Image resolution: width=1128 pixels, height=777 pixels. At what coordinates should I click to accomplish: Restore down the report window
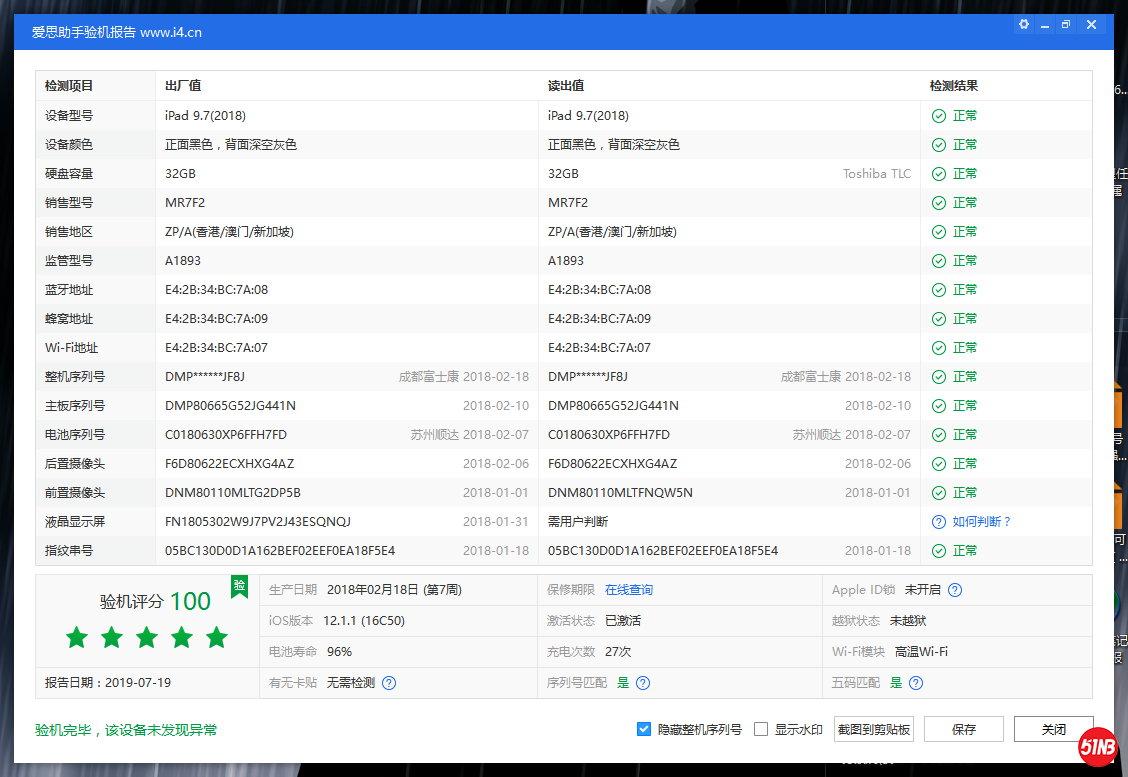pyautogui.click(x=1066, y=24)
